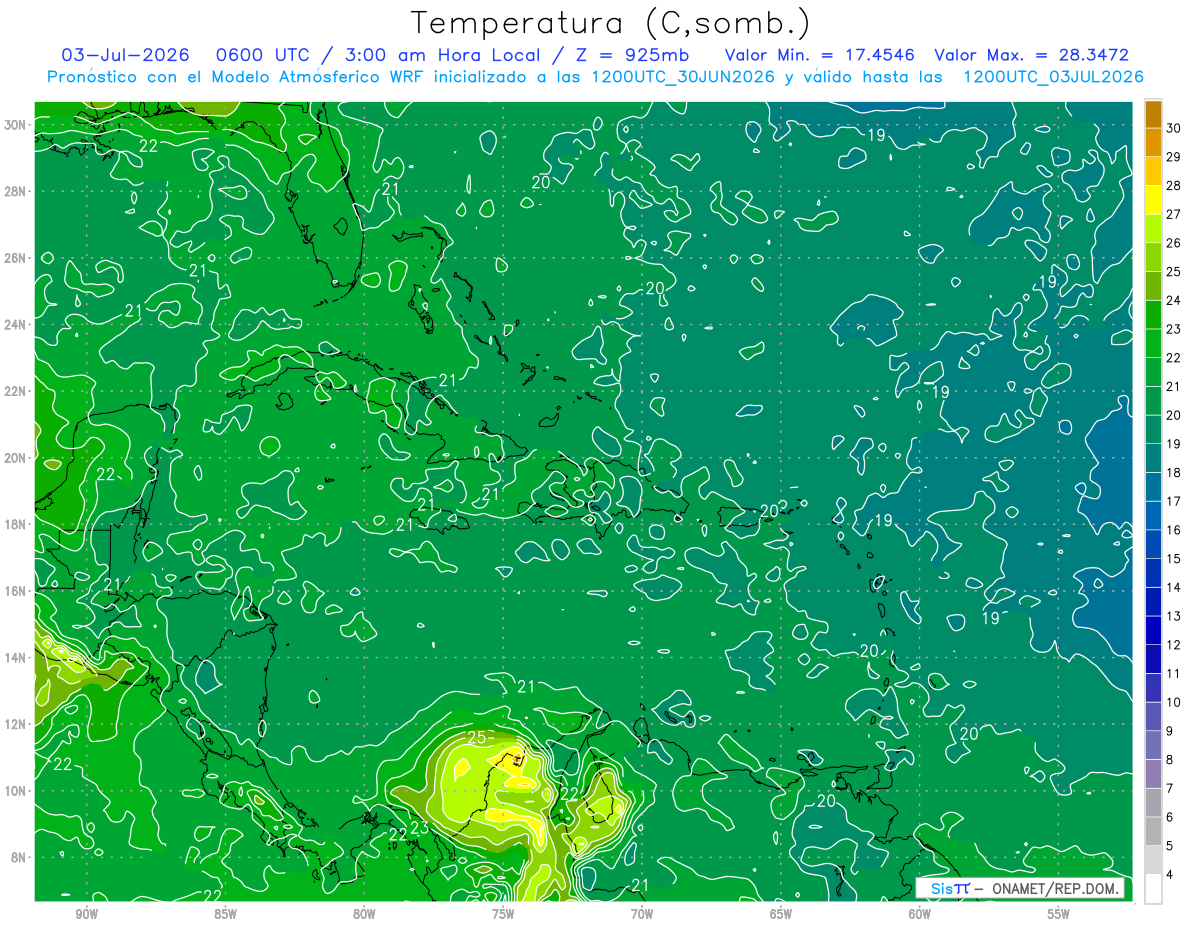Click the "60W" longitude axis label
The image size is (1200, 927).
tap(920, 914)
